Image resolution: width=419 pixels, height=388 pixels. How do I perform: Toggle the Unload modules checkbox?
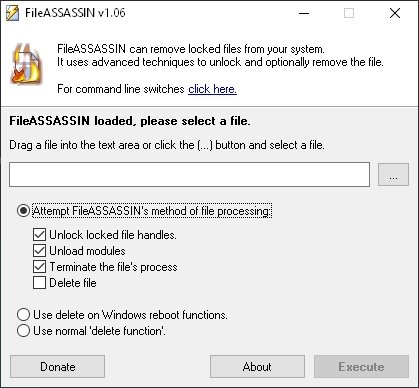pos(39,251)
